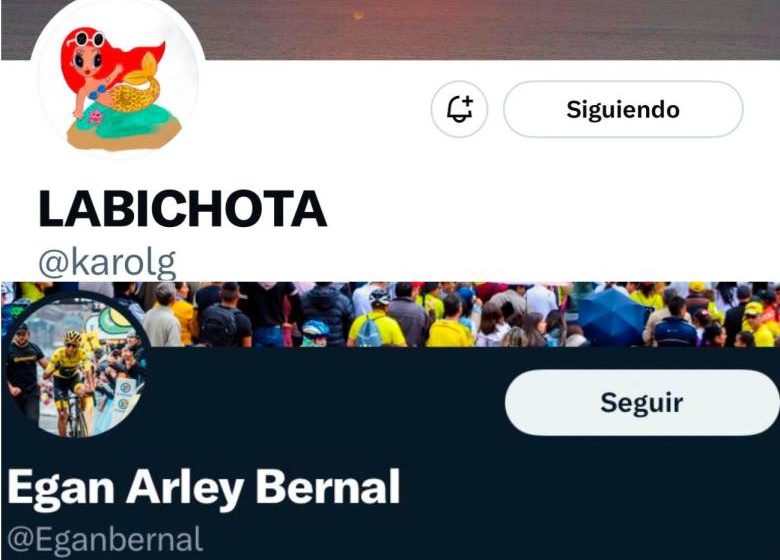
Task: Unfollow LABICHOTA via the Siguiendo button
Action: tap(623, 109)
